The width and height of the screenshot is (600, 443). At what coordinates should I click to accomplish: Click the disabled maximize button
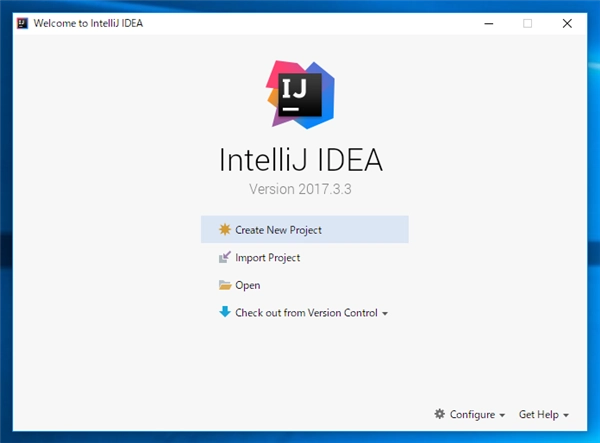[x=527, y=24]
